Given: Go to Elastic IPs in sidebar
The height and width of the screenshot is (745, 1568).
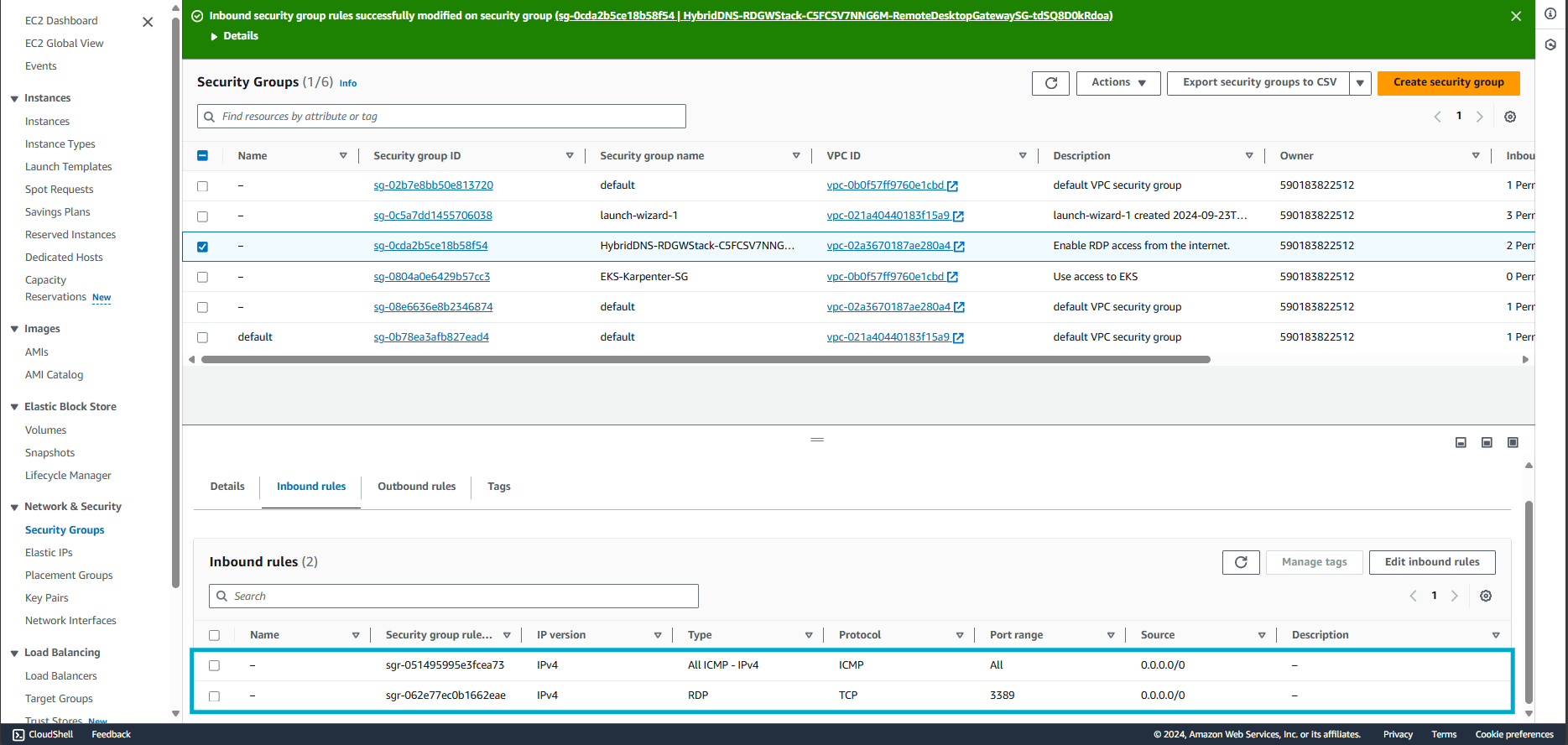Looking at the screenshot, I should tap(49, 553).
